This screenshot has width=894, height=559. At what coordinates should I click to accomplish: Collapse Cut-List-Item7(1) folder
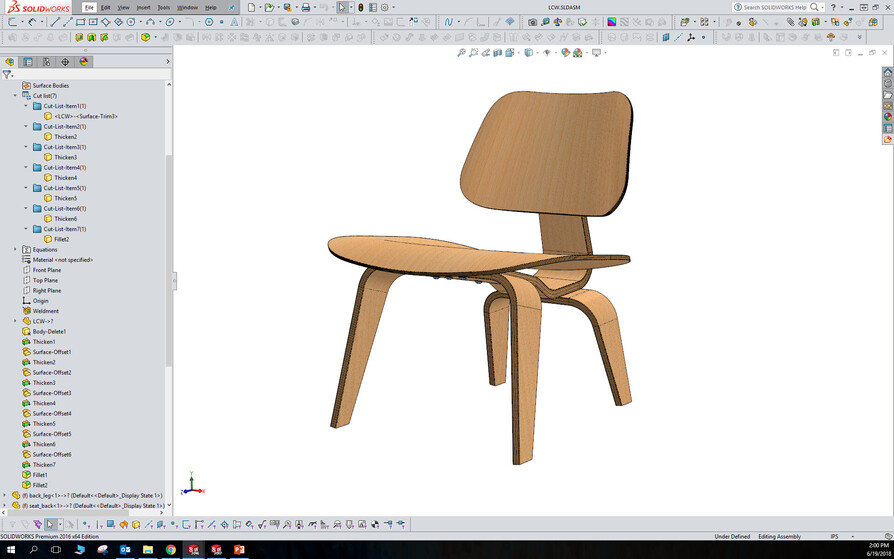26,229
